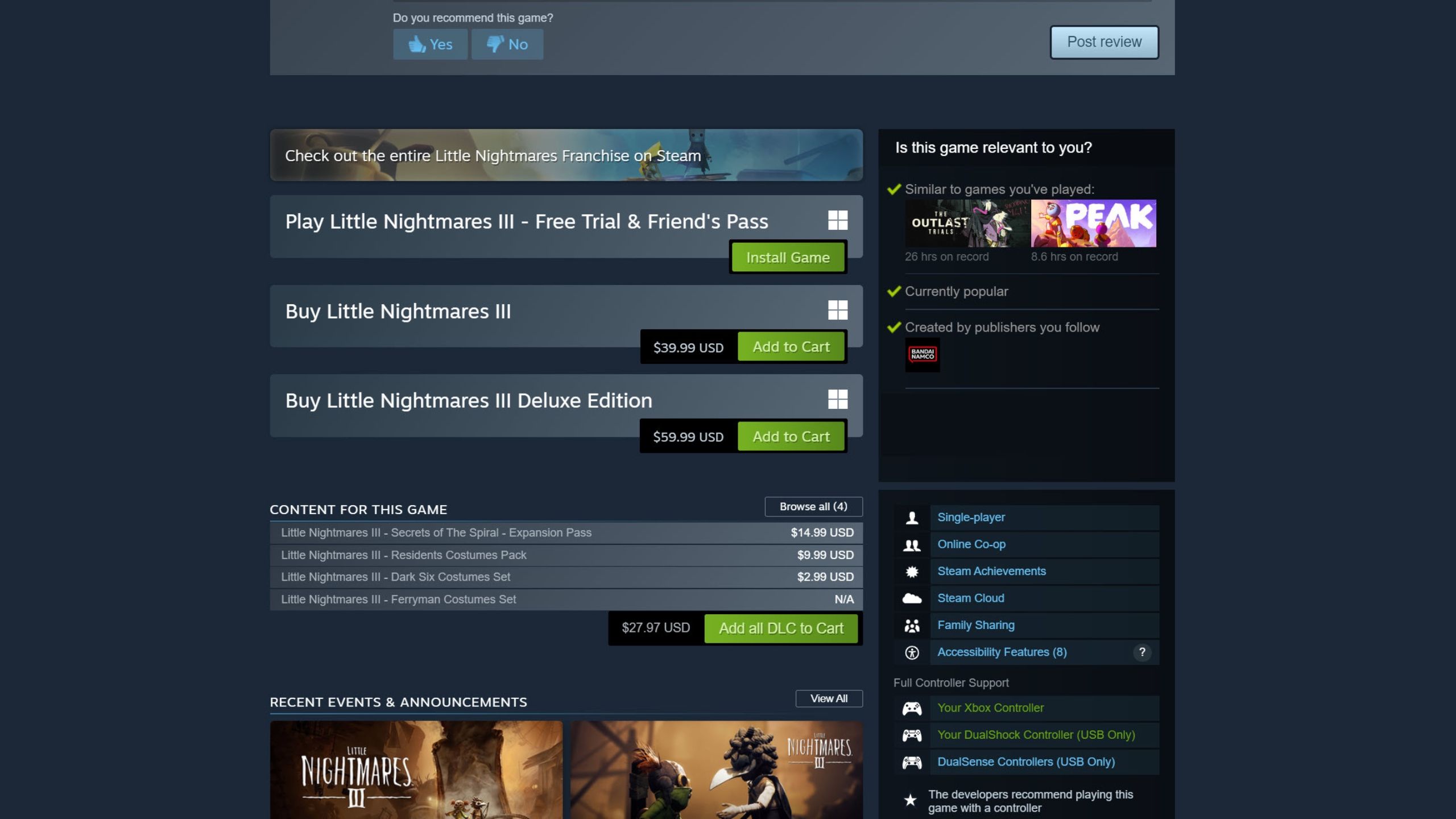Screen dimensions: 1456x819
Task: Open Browse all (4) content listing
Action: point(813,506)
